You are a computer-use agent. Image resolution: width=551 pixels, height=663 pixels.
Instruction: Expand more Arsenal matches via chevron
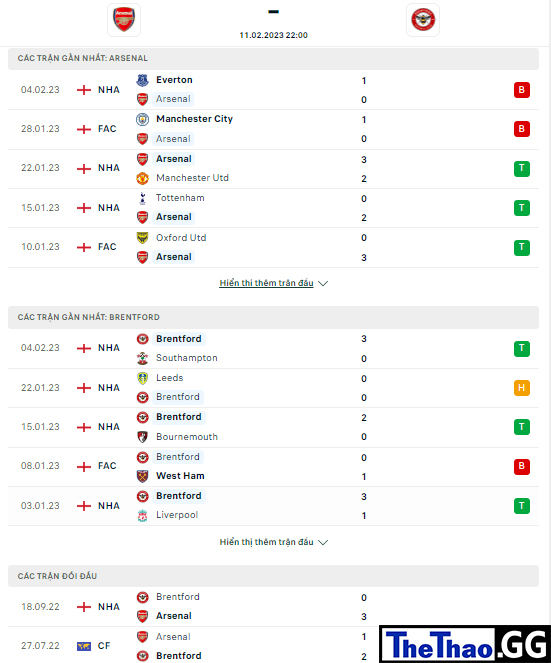tap(323, 283)
